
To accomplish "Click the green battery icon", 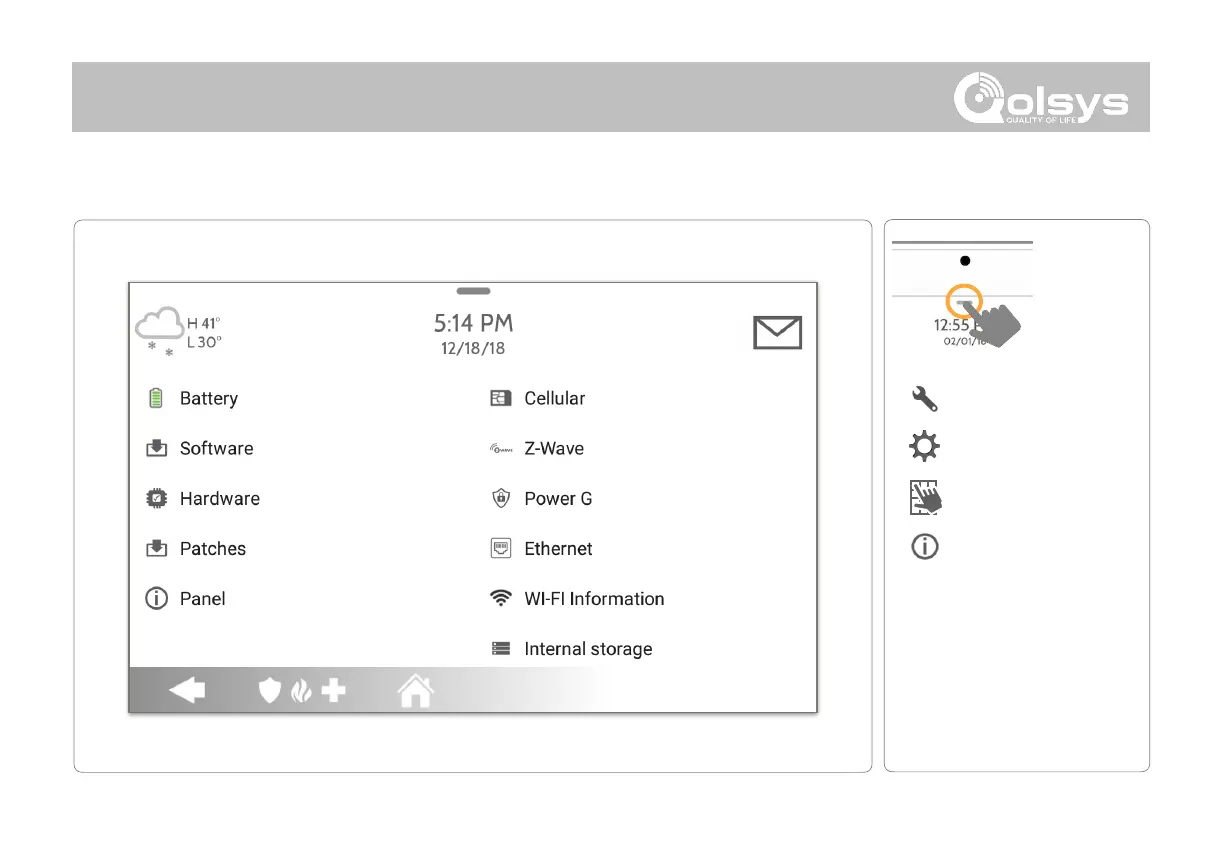I will [x=156, y=398].
